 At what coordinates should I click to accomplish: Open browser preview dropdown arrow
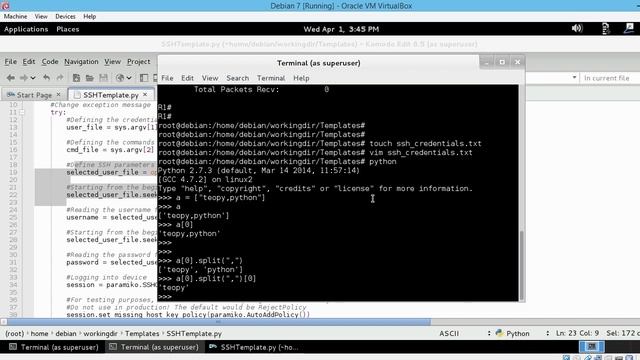pos(129,78)
